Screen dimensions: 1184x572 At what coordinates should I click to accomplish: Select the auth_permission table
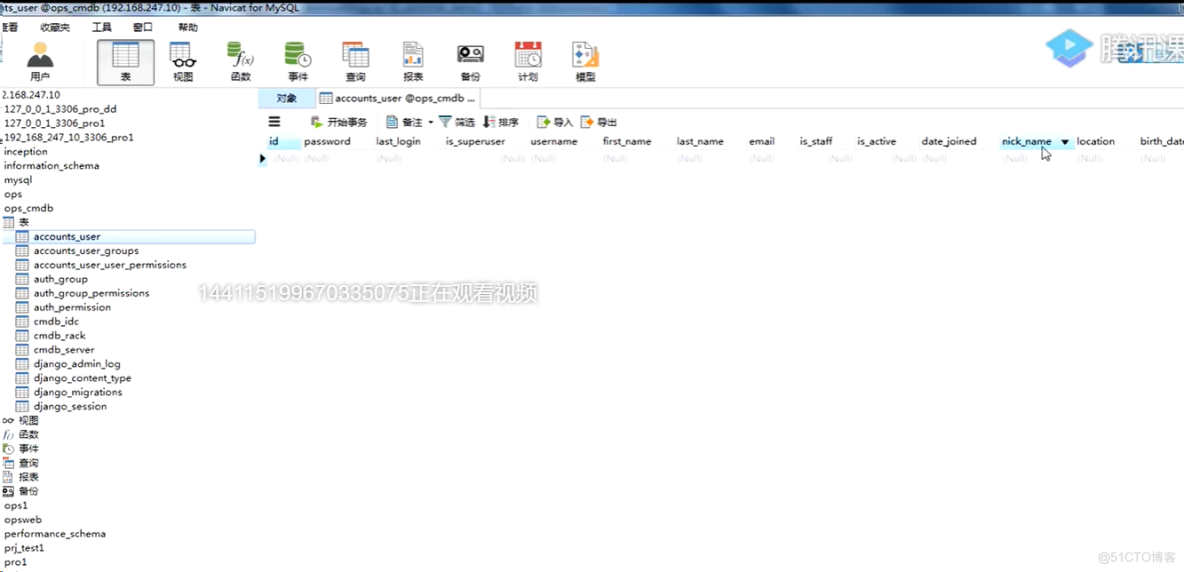[x=72, y=307]
